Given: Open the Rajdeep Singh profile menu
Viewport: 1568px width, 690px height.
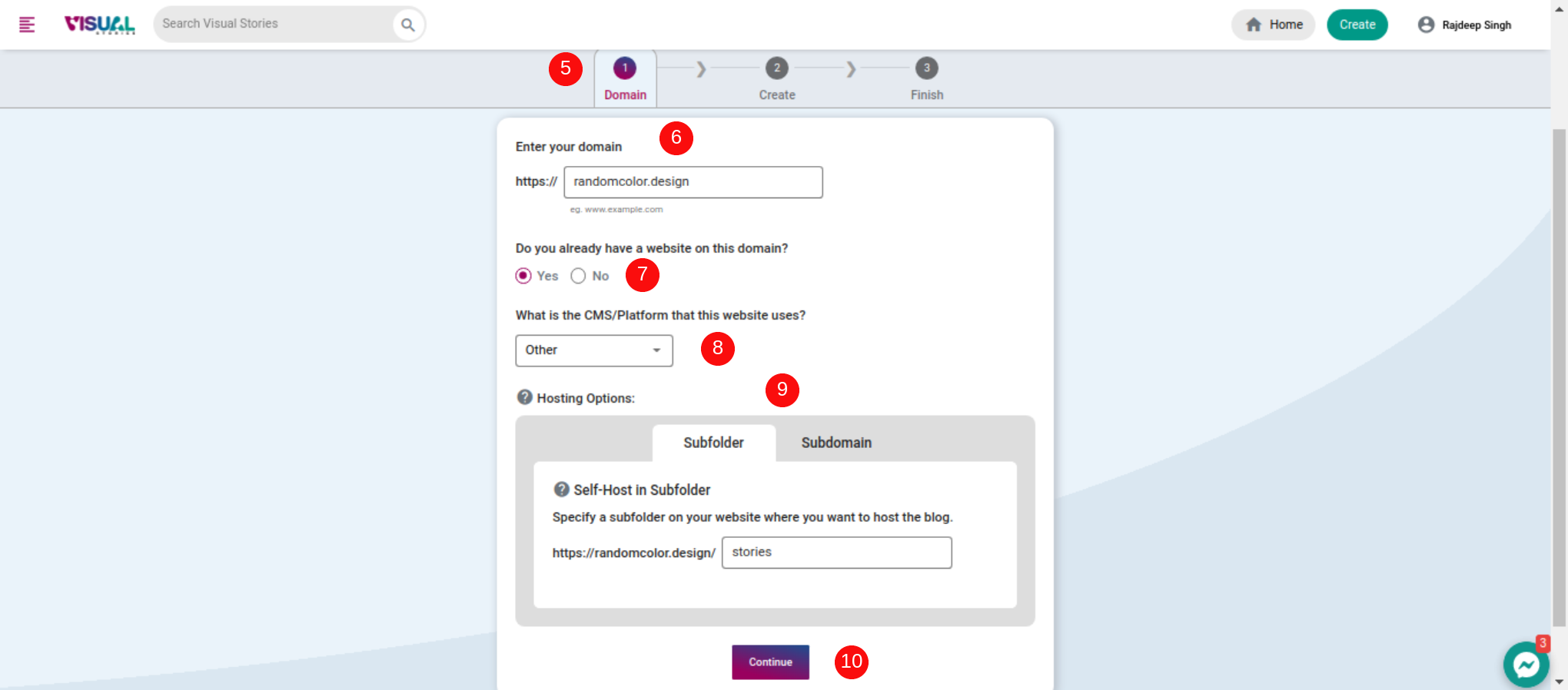Looking at the screenshot, I should click(x=1465, y=25).
